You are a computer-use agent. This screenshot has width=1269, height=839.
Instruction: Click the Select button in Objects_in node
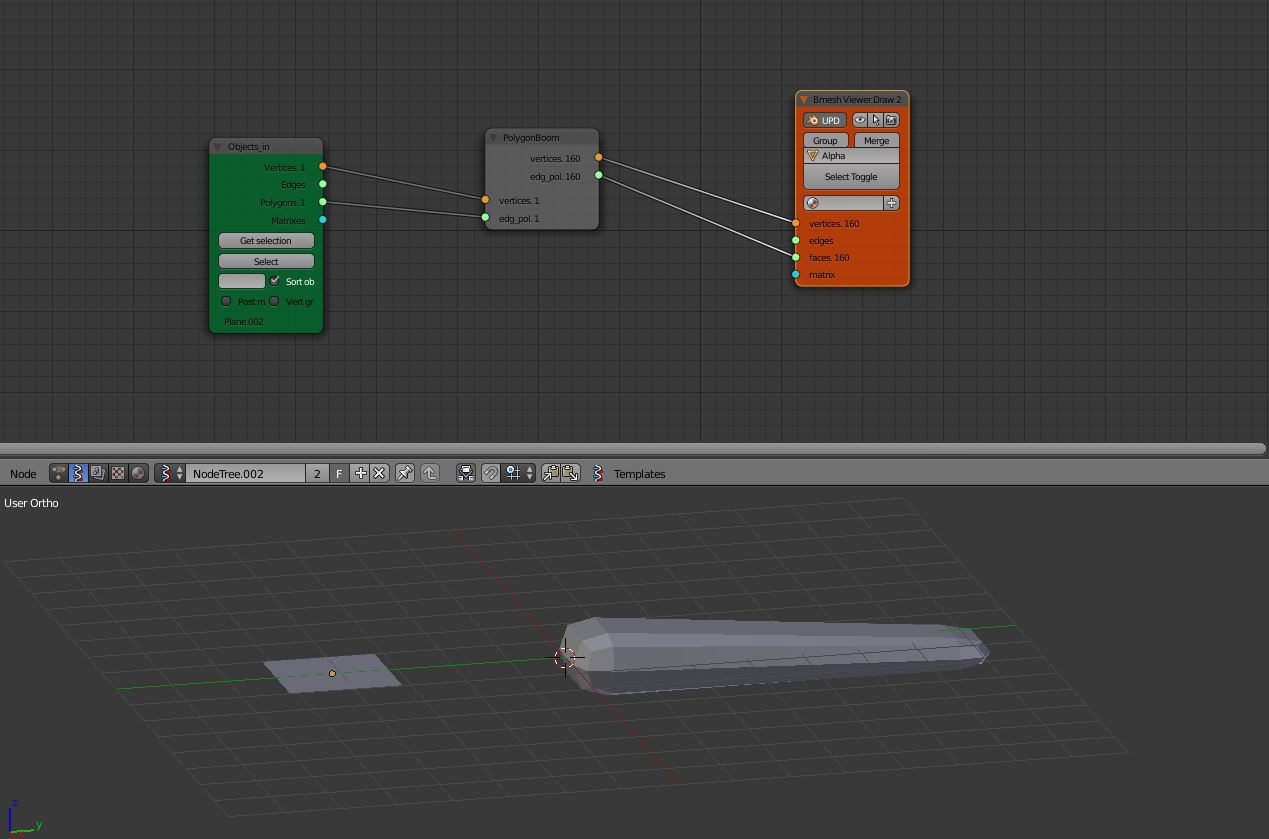[x=266, y=261]
